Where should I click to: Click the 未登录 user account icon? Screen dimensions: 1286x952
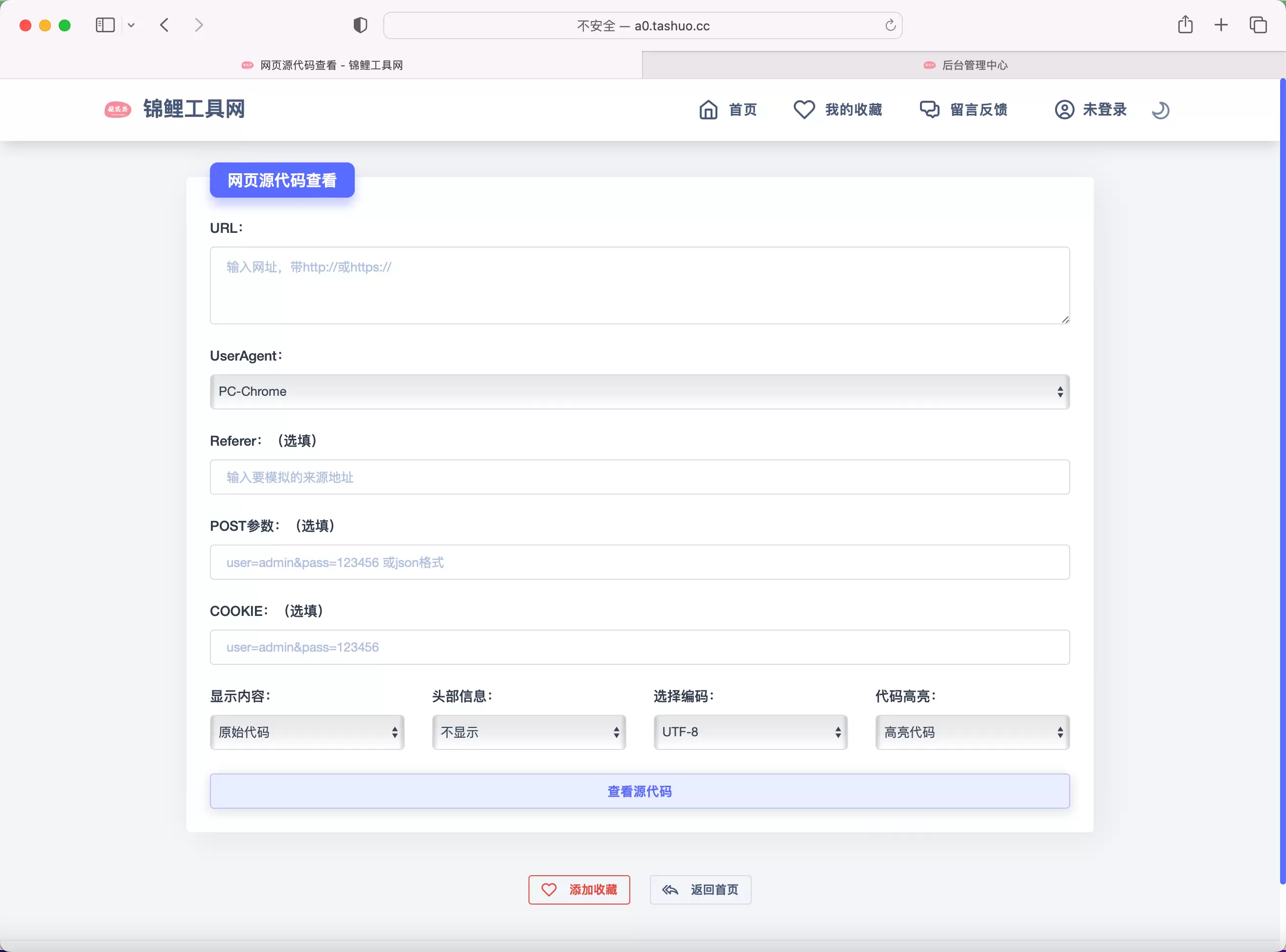pos(1062,110)
